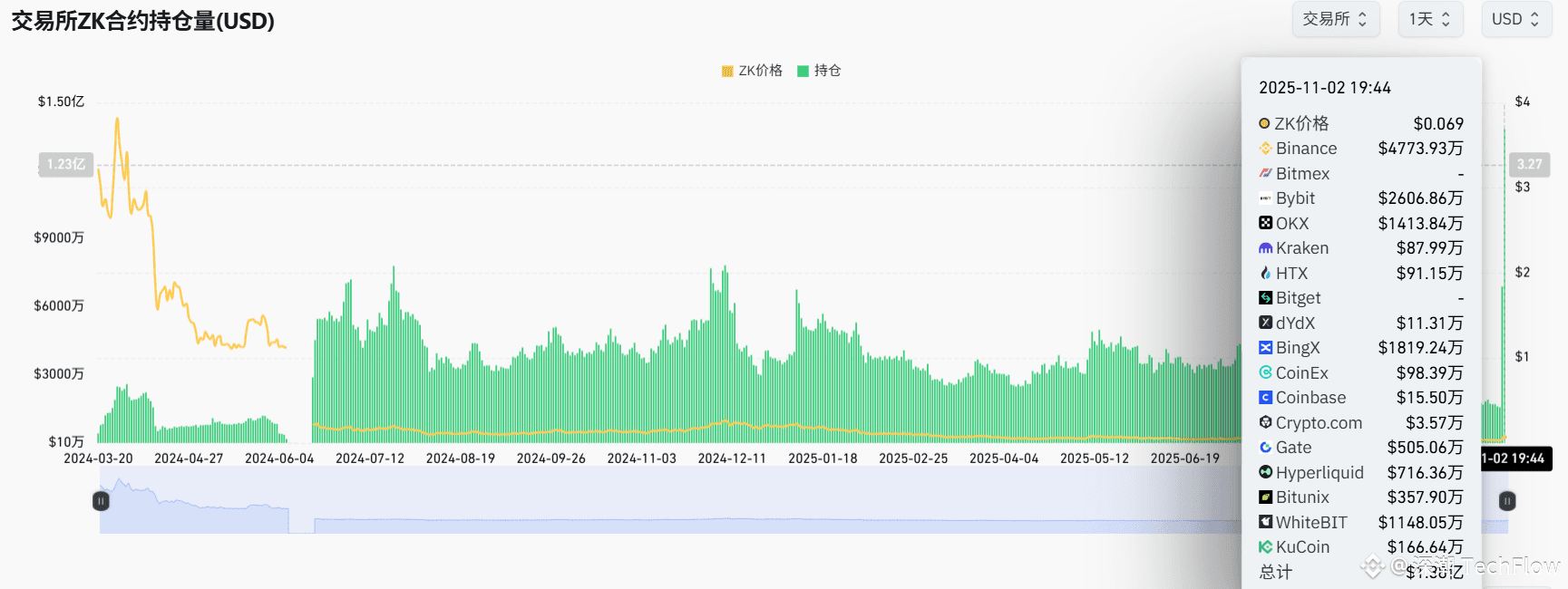
Task: Click the Crypto.com row in tooltip
Action: [x=1360, y=423]
